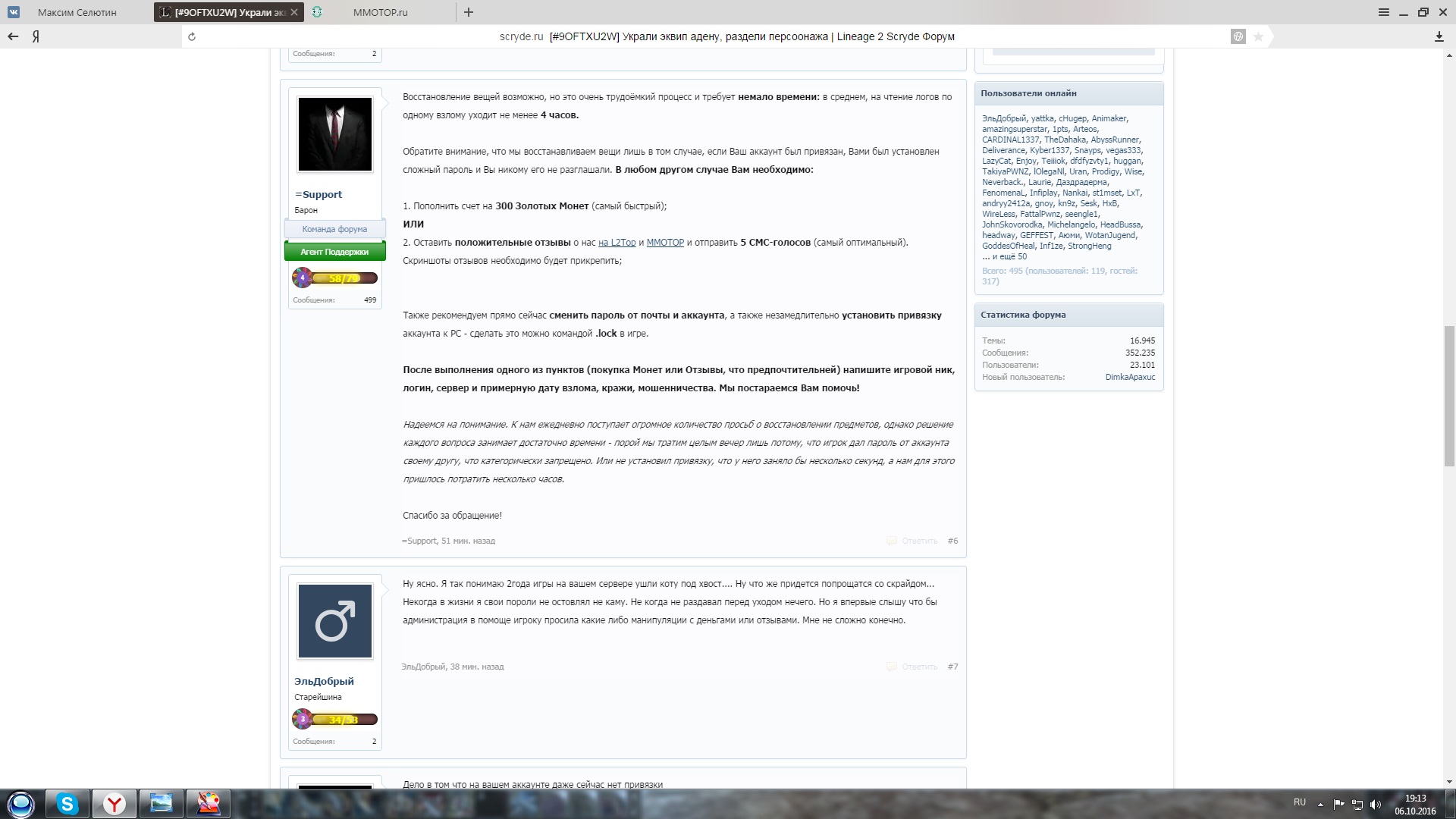Open the =Support user profile name

click(x=318, y=195)
